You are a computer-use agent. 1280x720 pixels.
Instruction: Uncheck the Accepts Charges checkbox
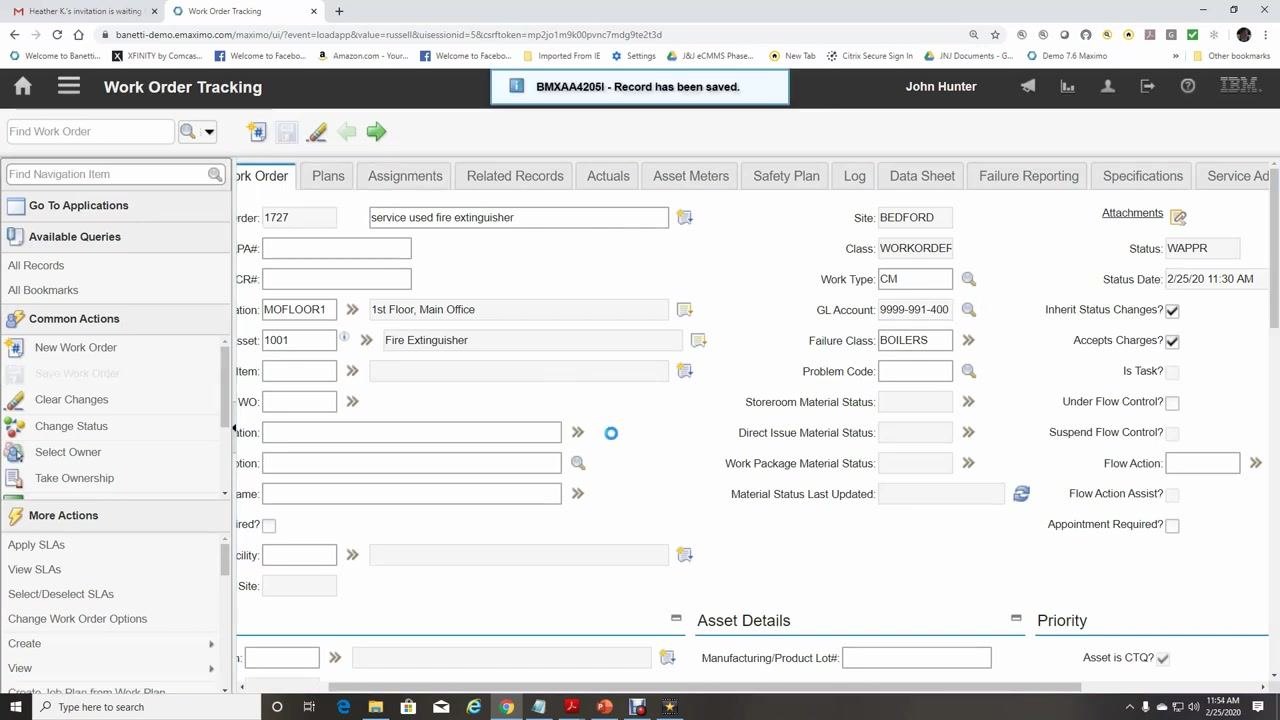(x=1172, y=341)
